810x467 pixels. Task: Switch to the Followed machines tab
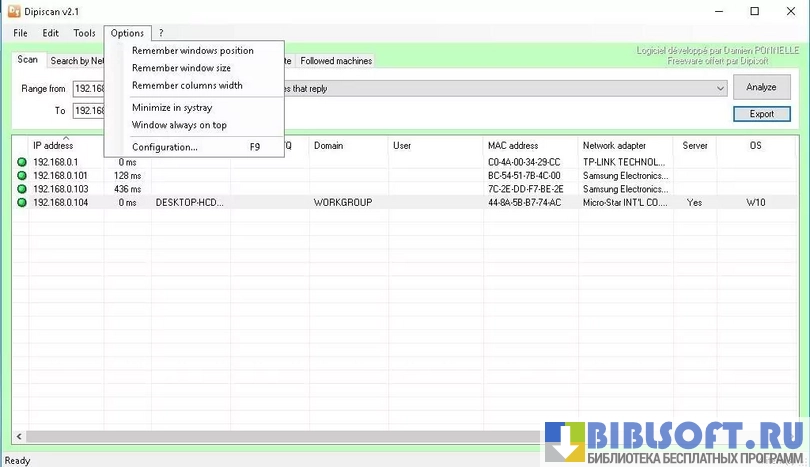(336, 61)
